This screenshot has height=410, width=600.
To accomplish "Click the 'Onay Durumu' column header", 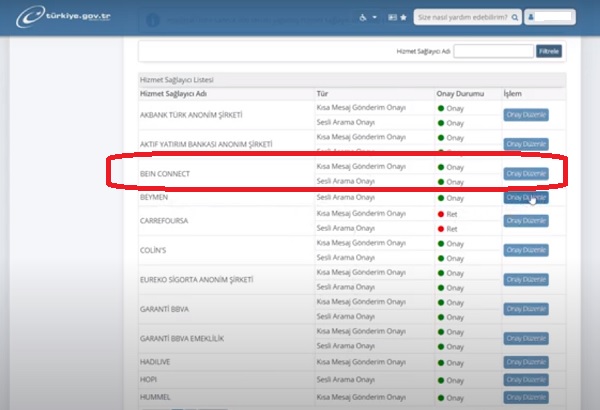I will (460, 94).
